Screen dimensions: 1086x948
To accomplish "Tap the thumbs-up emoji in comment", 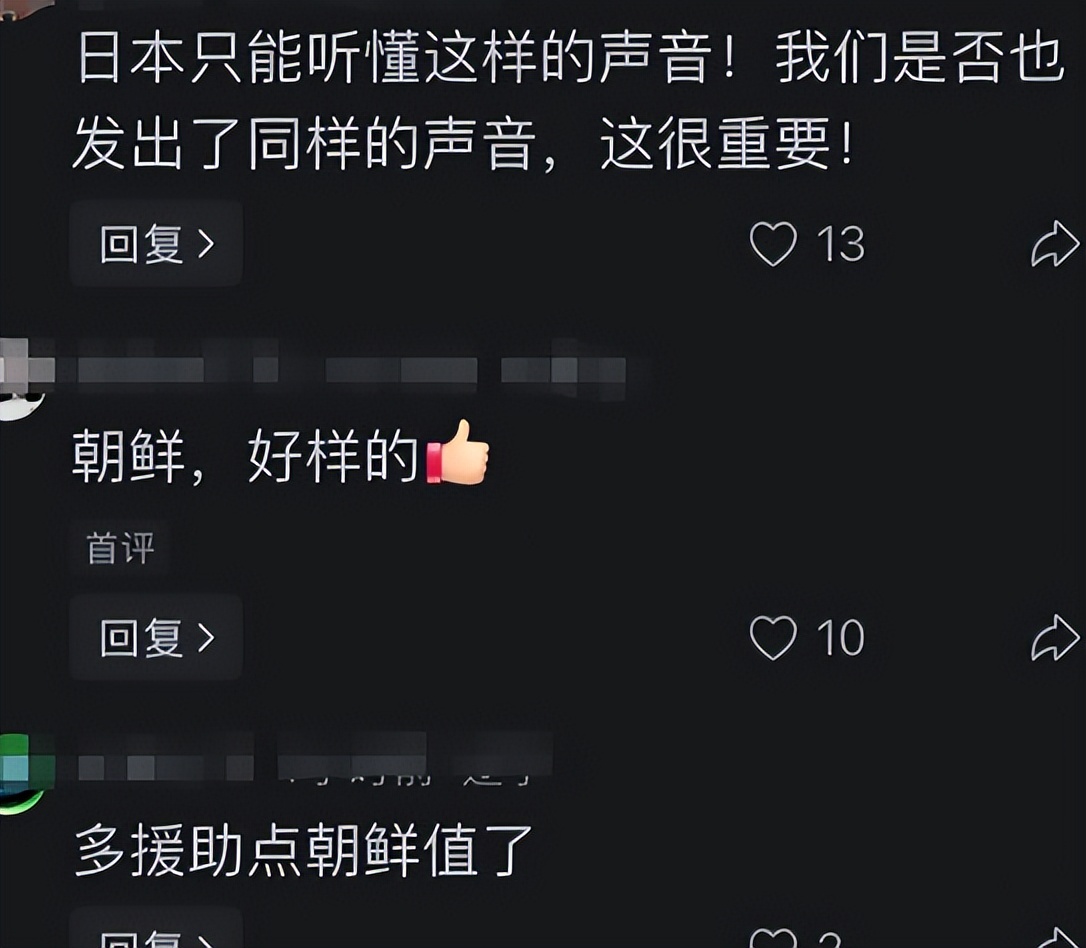I will tap(458, 453).
